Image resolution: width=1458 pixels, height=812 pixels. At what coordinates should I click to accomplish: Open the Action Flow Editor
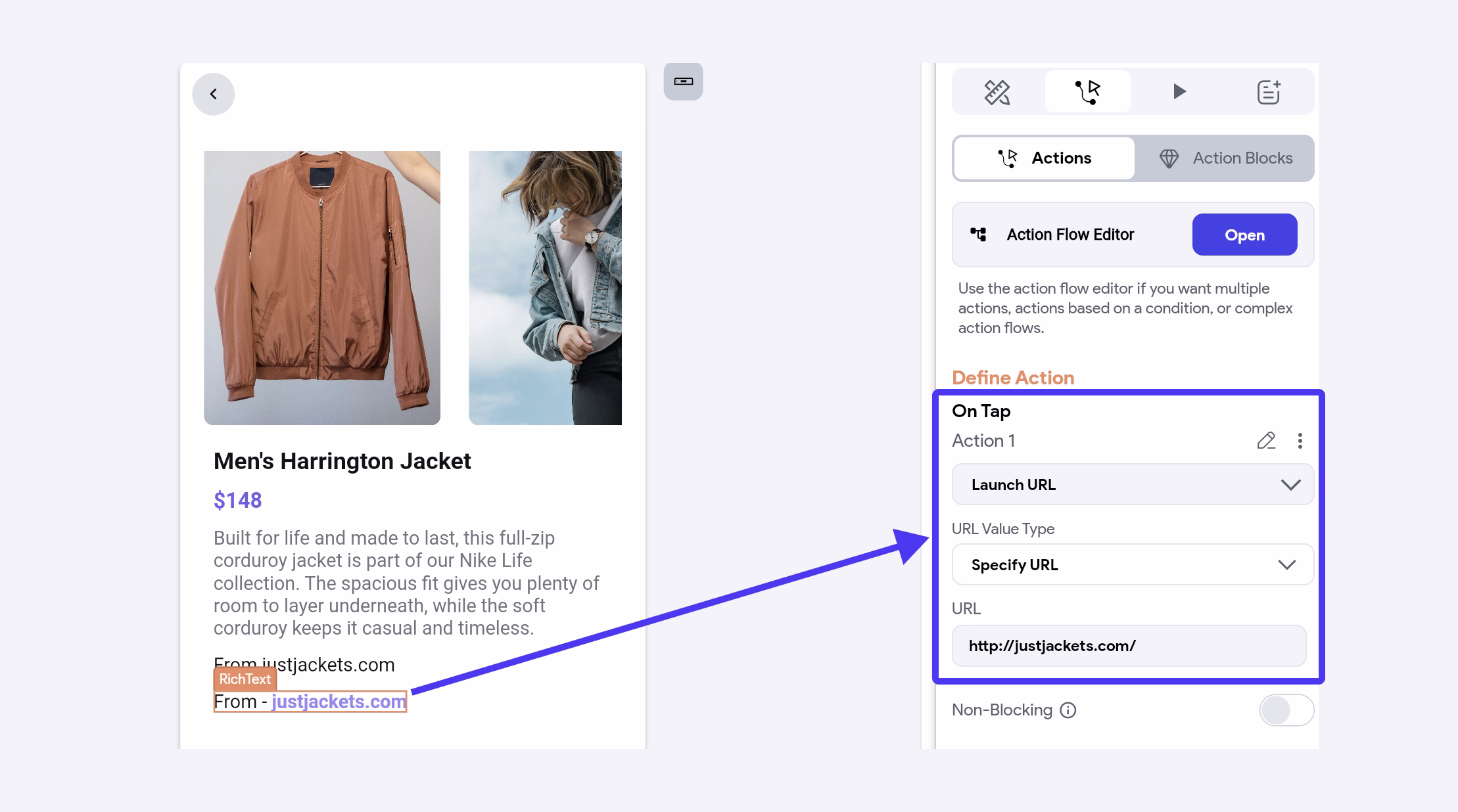click(1244, 235)
